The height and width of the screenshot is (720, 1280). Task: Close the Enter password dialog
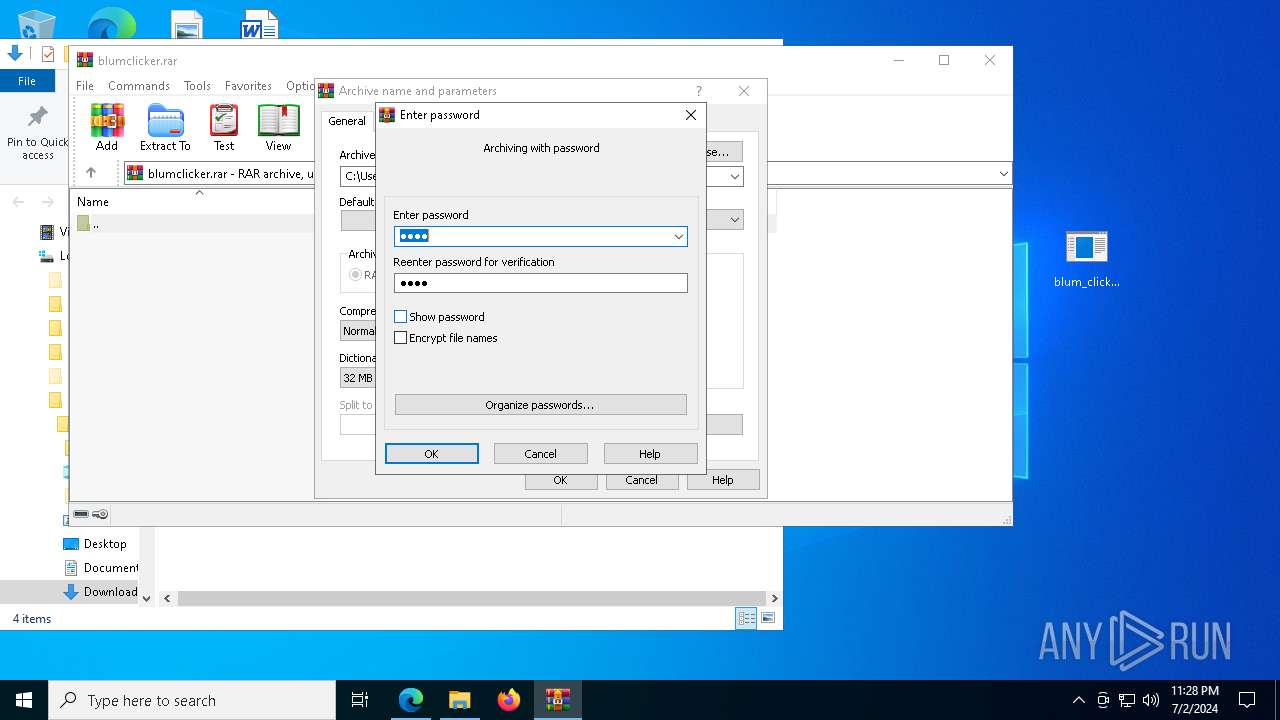click(x=690, y=115)
